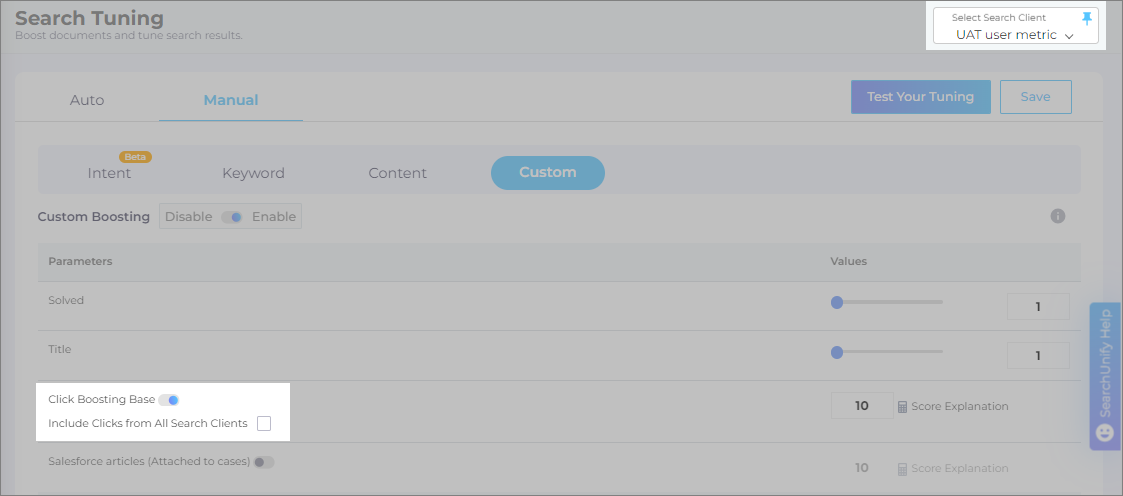Click the Test Your Tuning button

920,97
